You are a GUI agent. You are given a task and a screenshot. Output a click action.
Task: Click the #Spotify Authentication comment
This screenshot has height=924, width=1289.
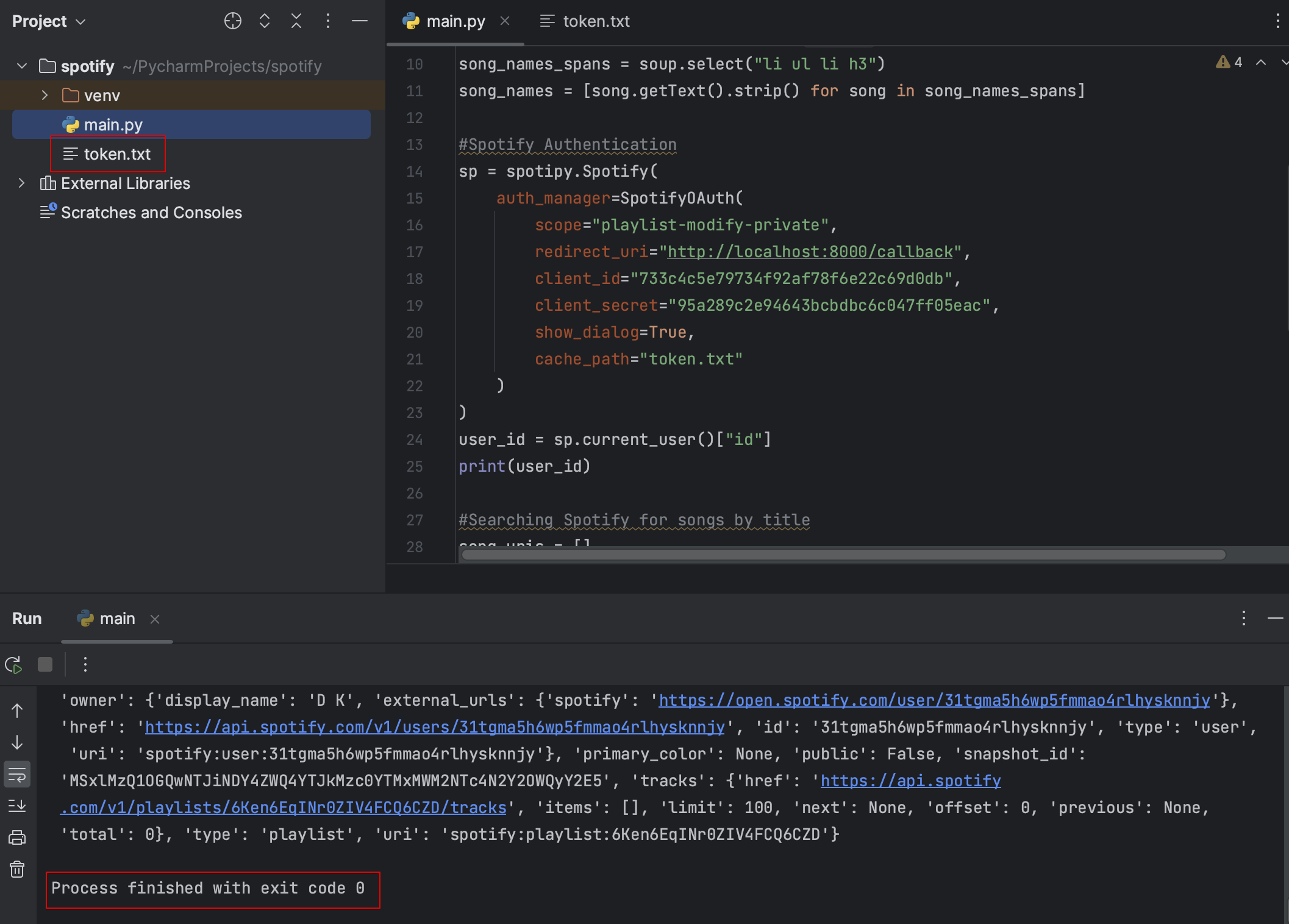568,144
